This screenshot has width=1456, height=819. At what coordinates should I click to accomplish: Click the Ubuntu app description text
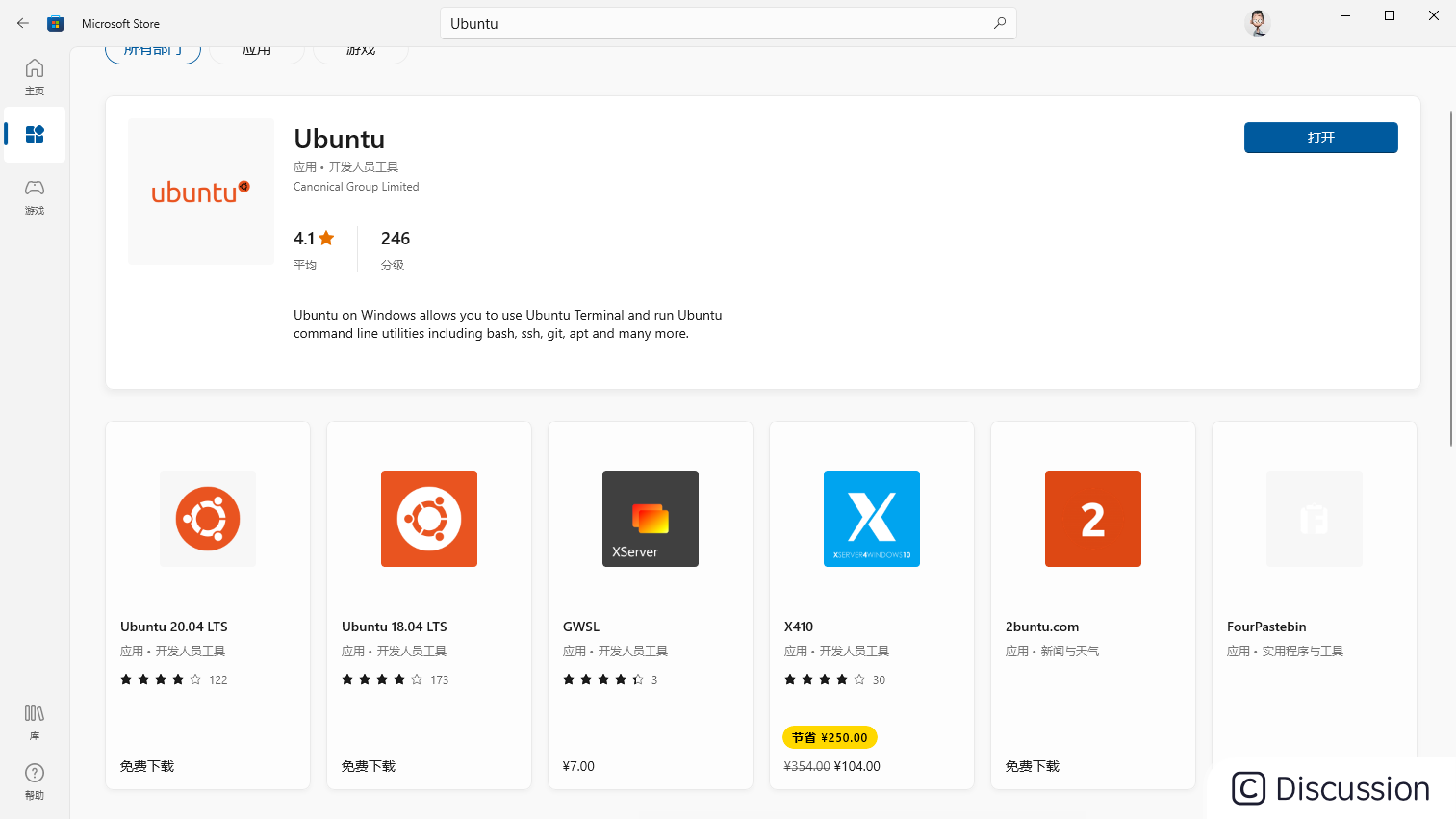coord(507,324)
